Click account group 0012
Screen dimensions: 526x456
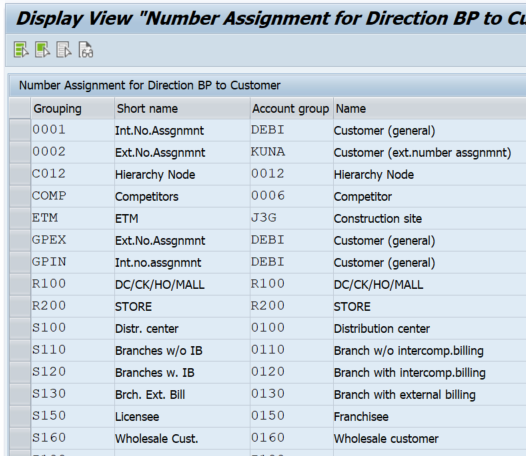(x=292, y=174)
